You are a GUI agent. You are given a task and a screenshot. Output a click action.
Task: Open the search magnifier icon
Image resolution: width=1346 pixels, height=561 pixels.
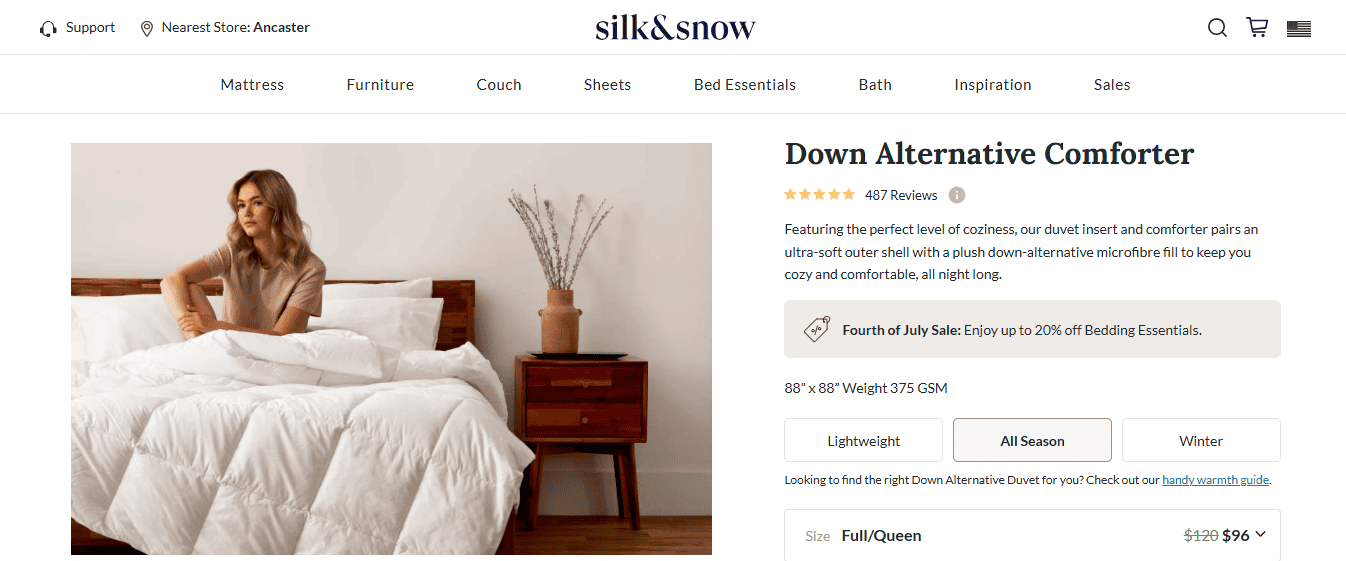[1217, 28]
